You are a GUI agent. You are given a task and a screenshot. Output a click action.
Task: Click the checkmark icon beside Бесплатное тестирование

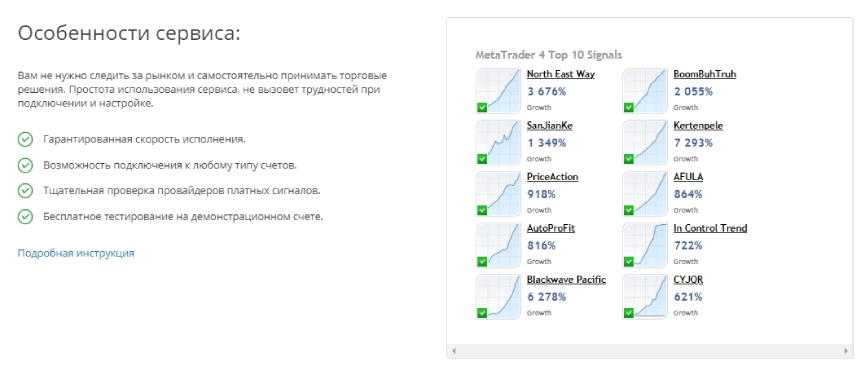(x=25, y=216)
